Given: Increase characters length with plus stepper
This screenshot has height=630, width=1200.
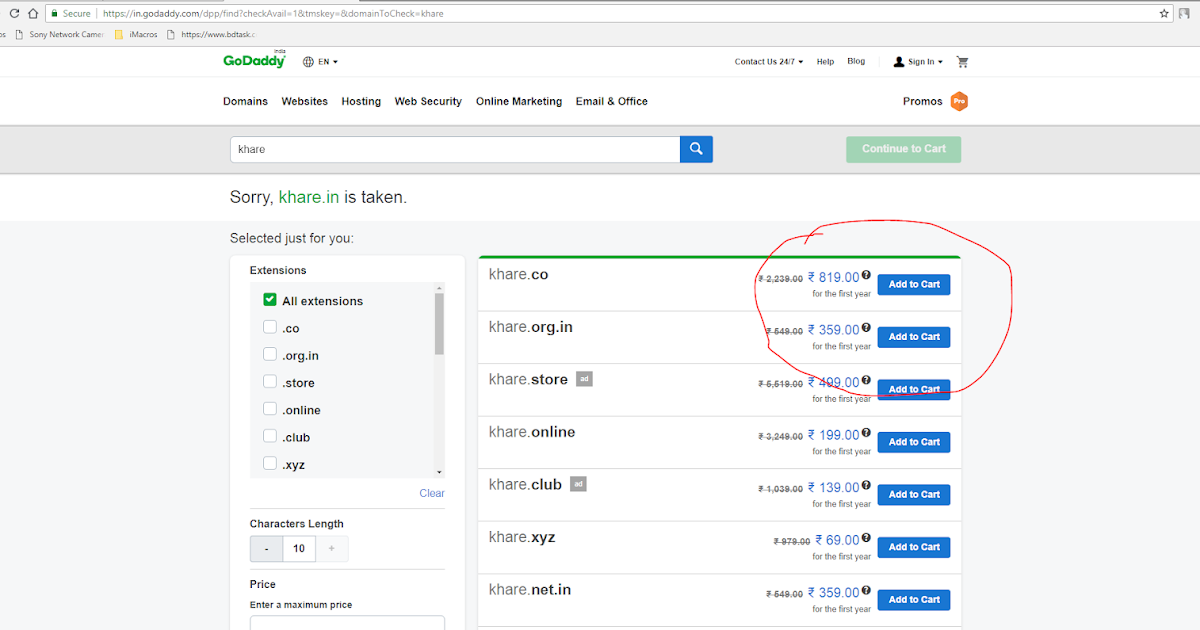Looking at the screenshot, I should tap(331, 548).
